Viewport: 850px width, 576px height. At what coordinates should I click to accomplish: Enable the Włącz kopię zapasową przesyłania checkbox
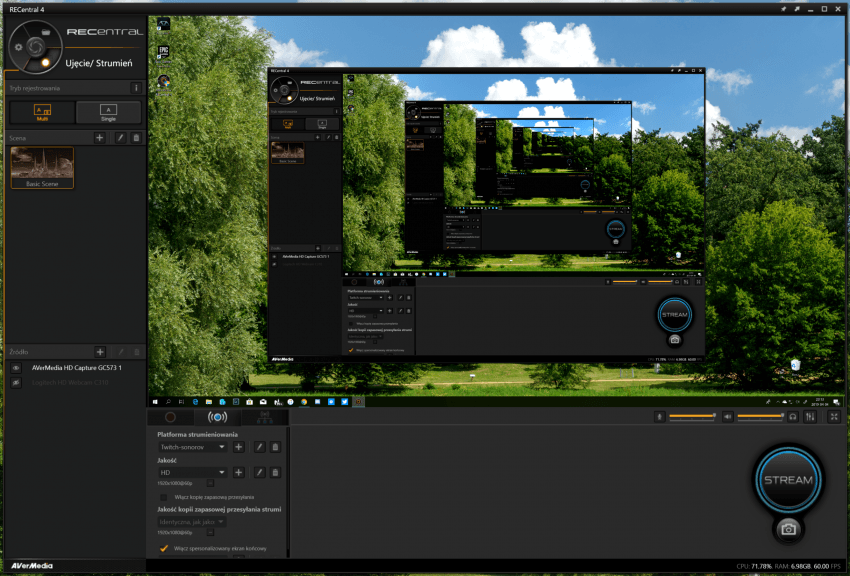coord(163,497)
